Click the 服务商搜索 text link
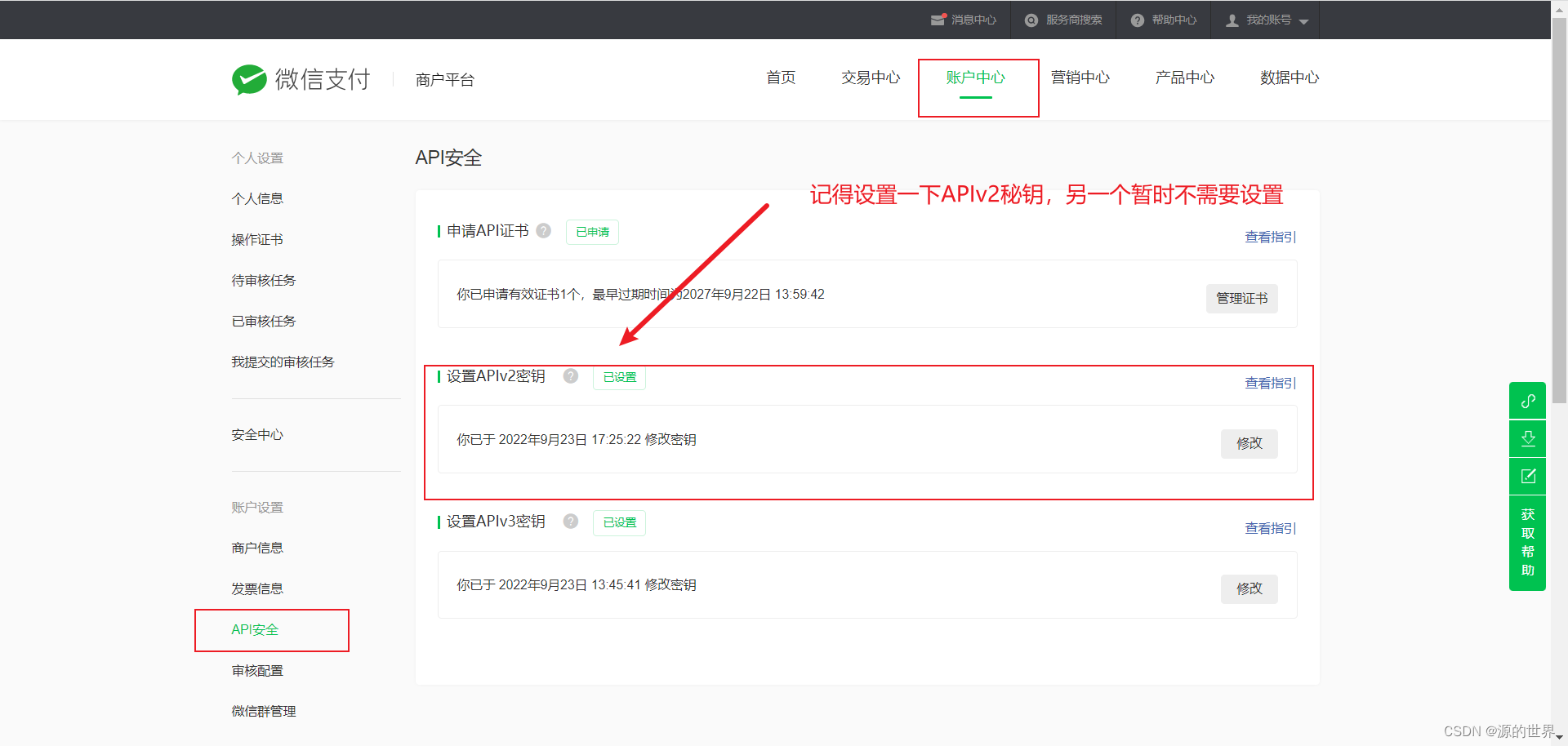Viewport: 1568px width, 746px height. point(1074,20)
